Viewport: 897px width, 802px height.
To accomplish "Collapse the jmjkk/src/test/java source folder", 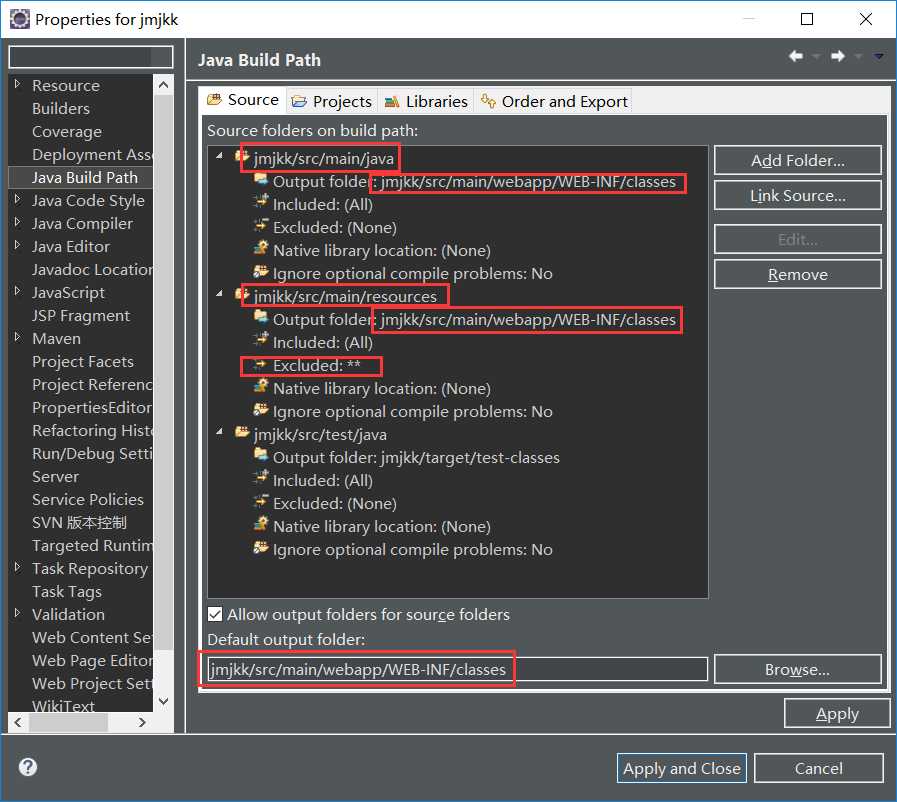I will (219, 431).
